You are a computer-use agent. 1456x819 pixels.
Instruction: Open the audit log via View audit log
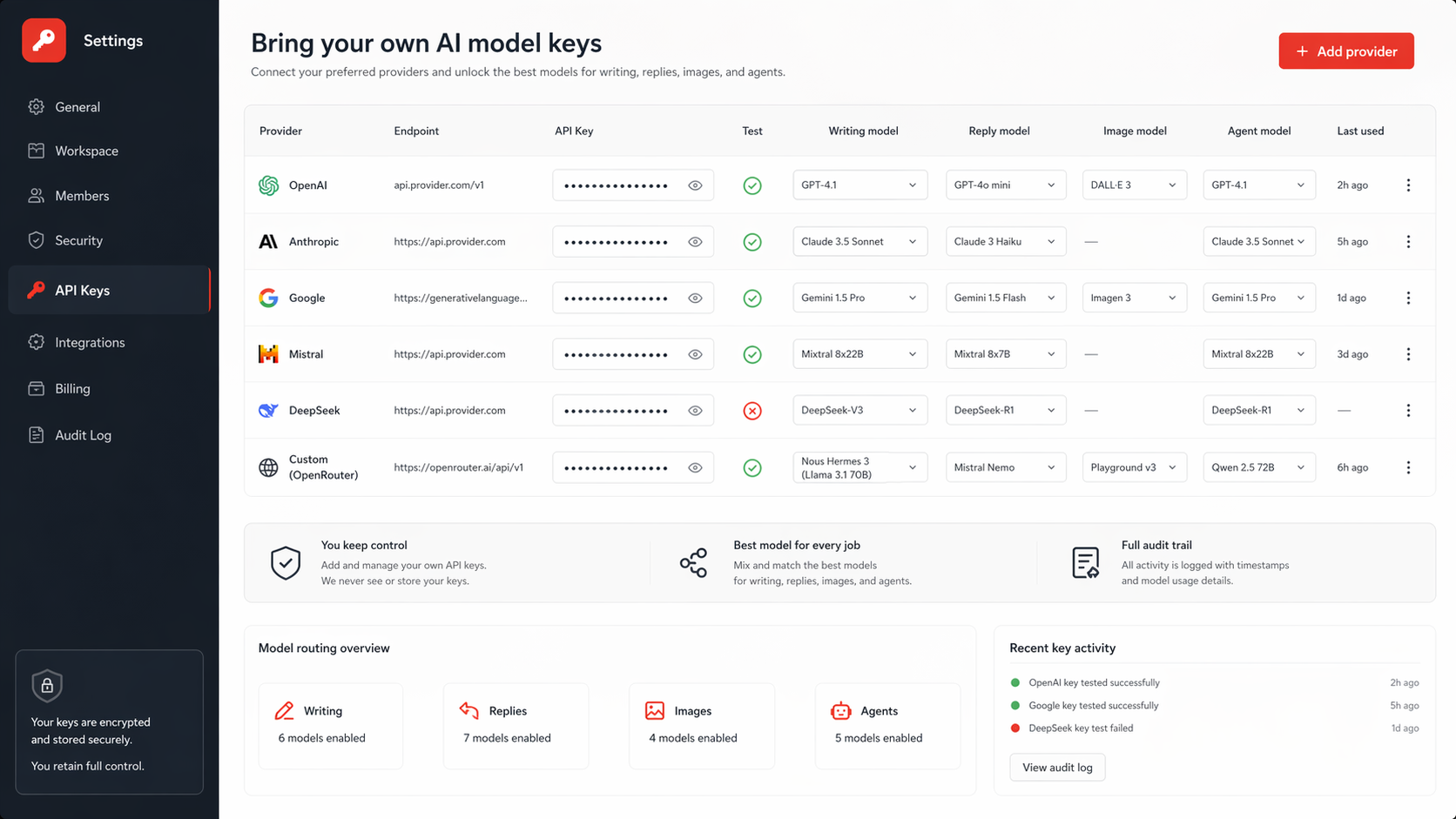coord(1057,767)
